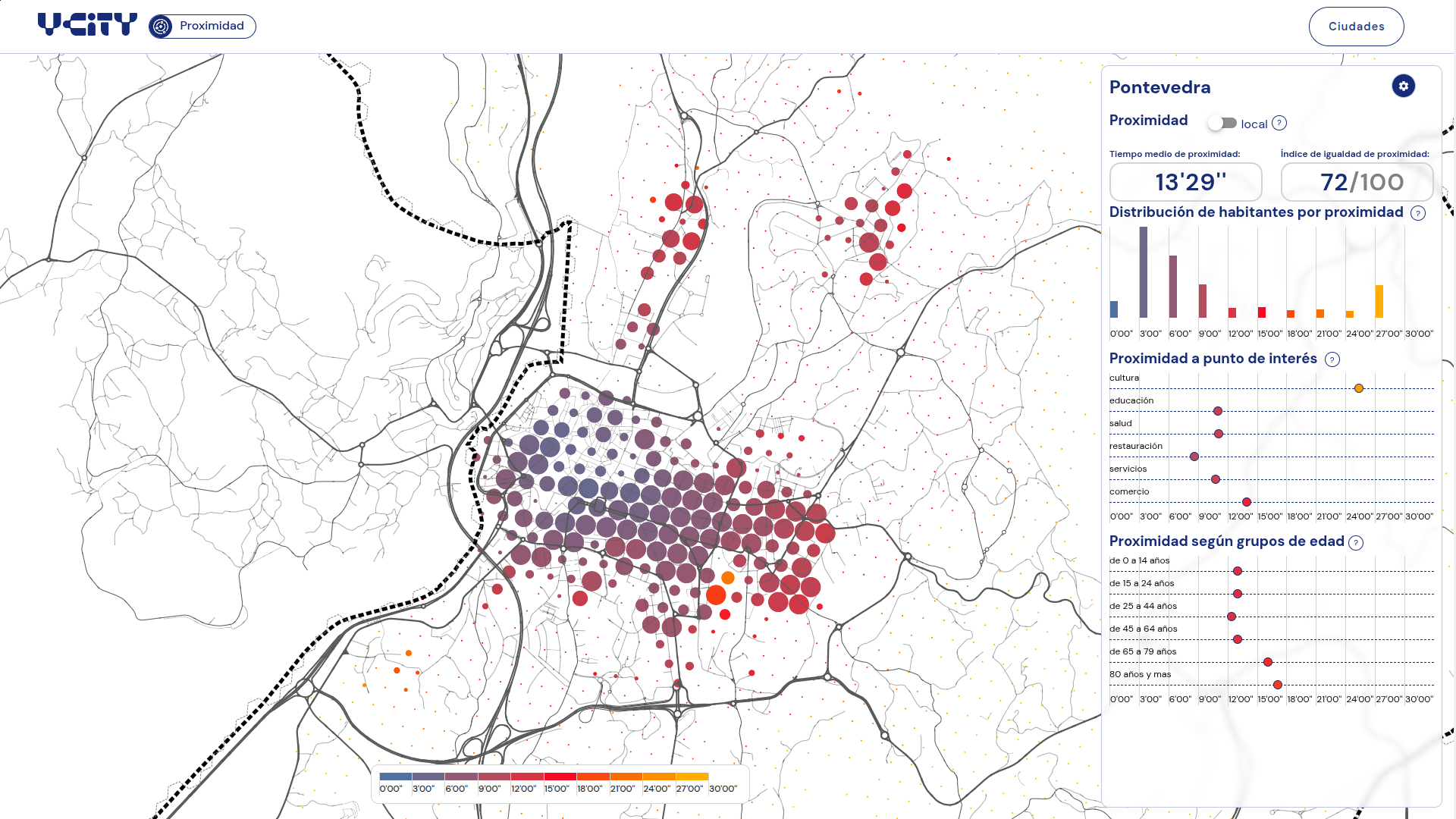The height and width of the screenshot is (819, 1456).
Task: Open the settings gear beside Pontevedra
Action: pyautogui.click(x=1403, y=86)
